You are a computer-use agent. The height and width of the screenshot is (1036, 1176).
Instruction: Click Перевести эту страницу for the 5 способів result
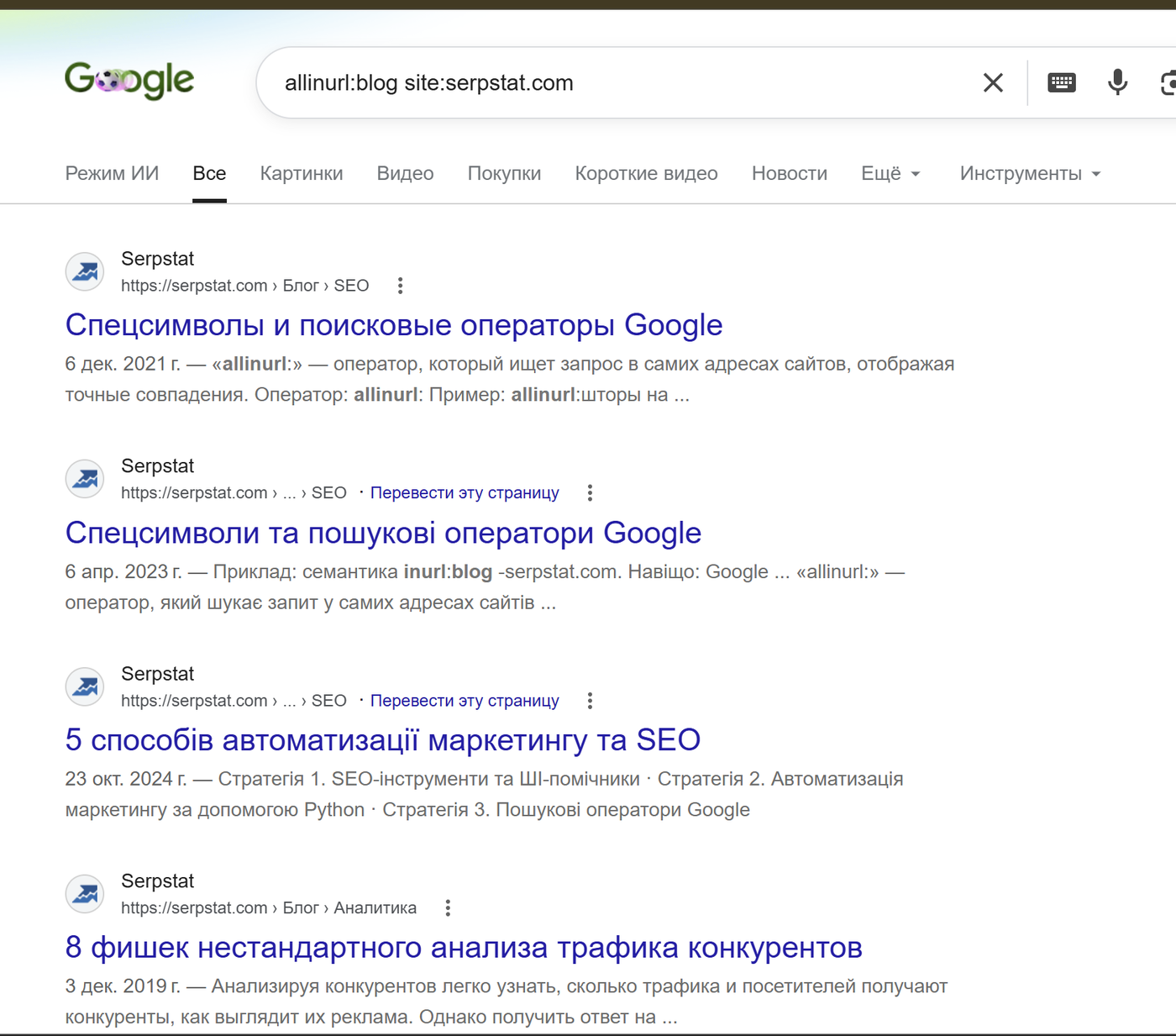[465, 701]
